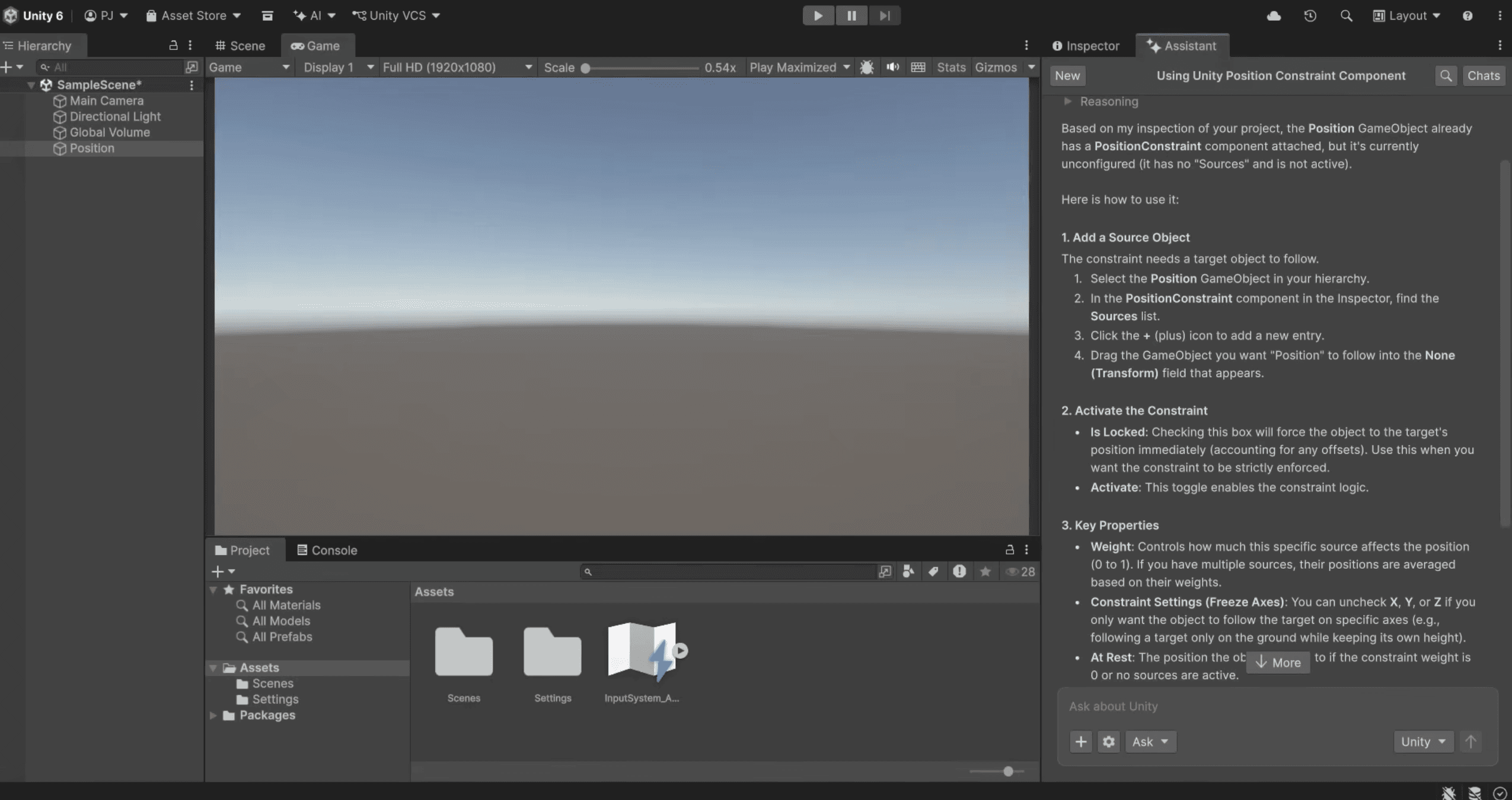Open Assistant settings gear icon
Image resolution: width=1512 pixels, height=800 pixels.
(x=1108, y=742)
